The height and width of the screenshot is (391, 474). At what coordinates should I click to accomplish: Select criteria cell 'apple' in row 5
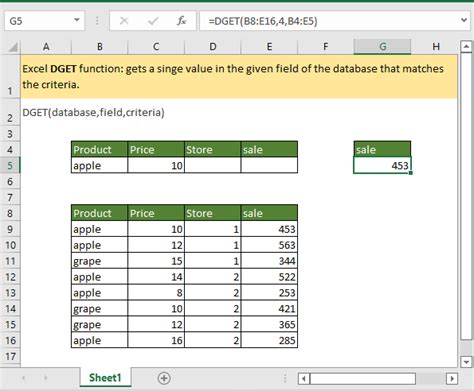tap(99, 165)
